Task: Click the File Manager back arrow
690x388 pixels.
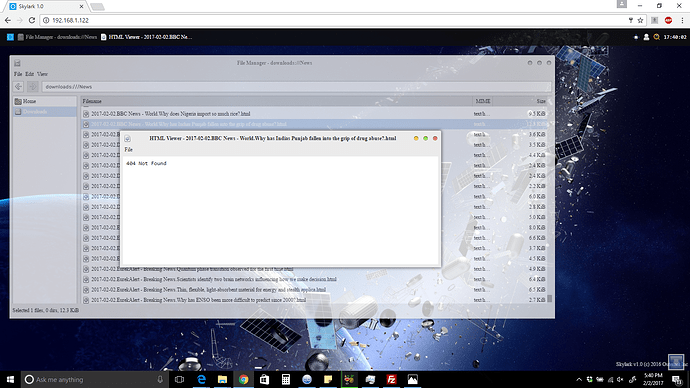Action: [18, 87]
